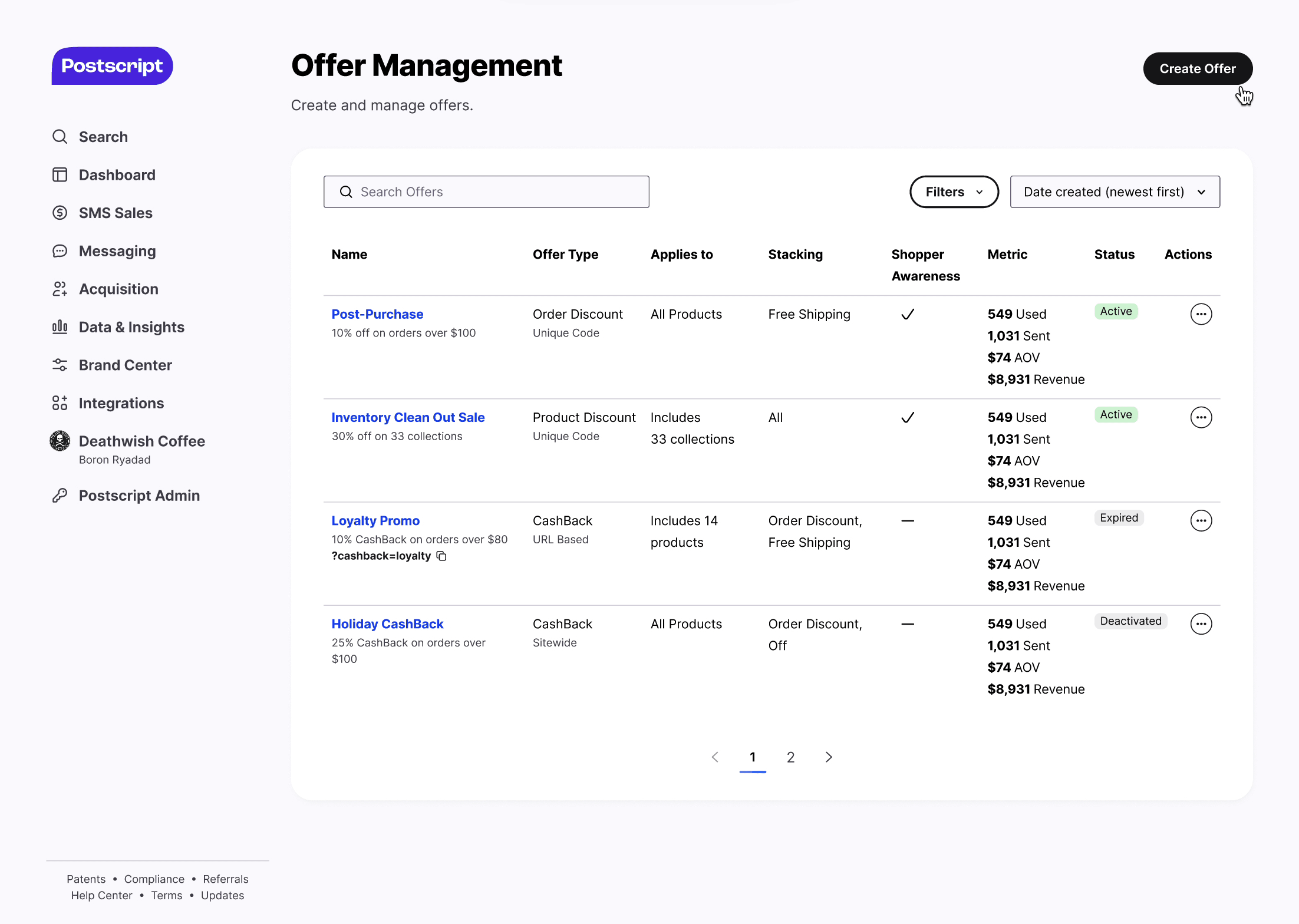Open the Inventory Clean Out Sale offer
Screen dimensions: 1299x924
[x=407, y=417]
